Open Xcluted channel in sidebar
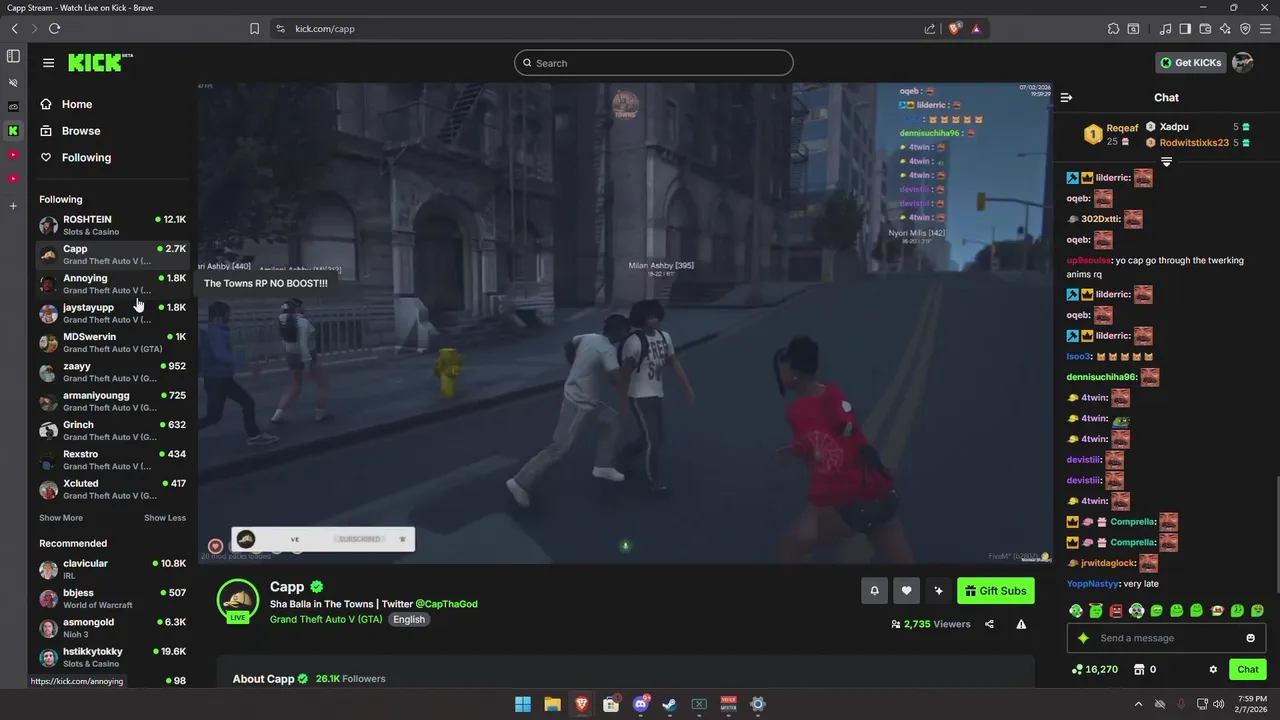Viewport: 1280px width, 720px height. point(112,489)
